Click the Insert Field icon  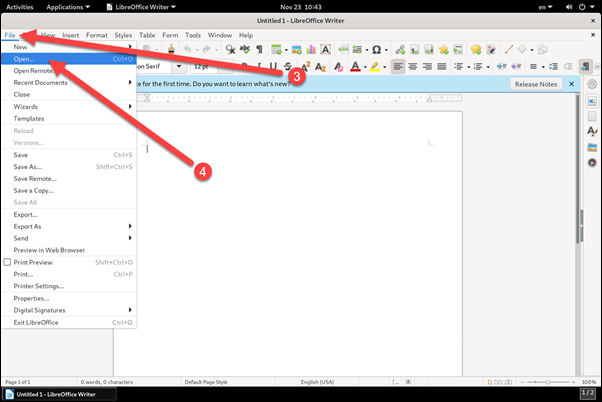pos(357,49)
